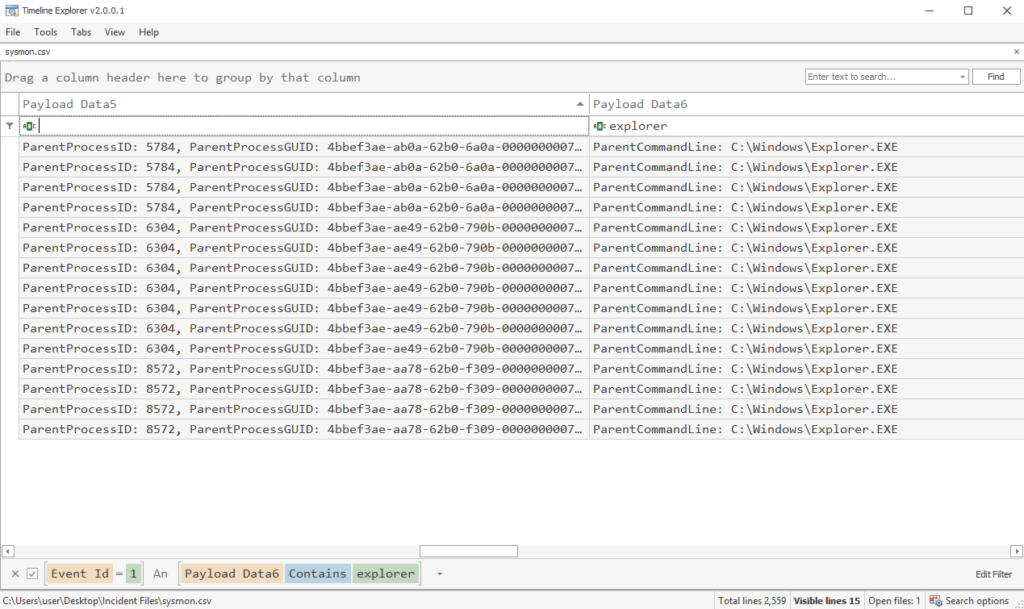Click ParentCommandLine cell in first row
The width and height of the screenshot is (1024, 609).
pos(807,147)
